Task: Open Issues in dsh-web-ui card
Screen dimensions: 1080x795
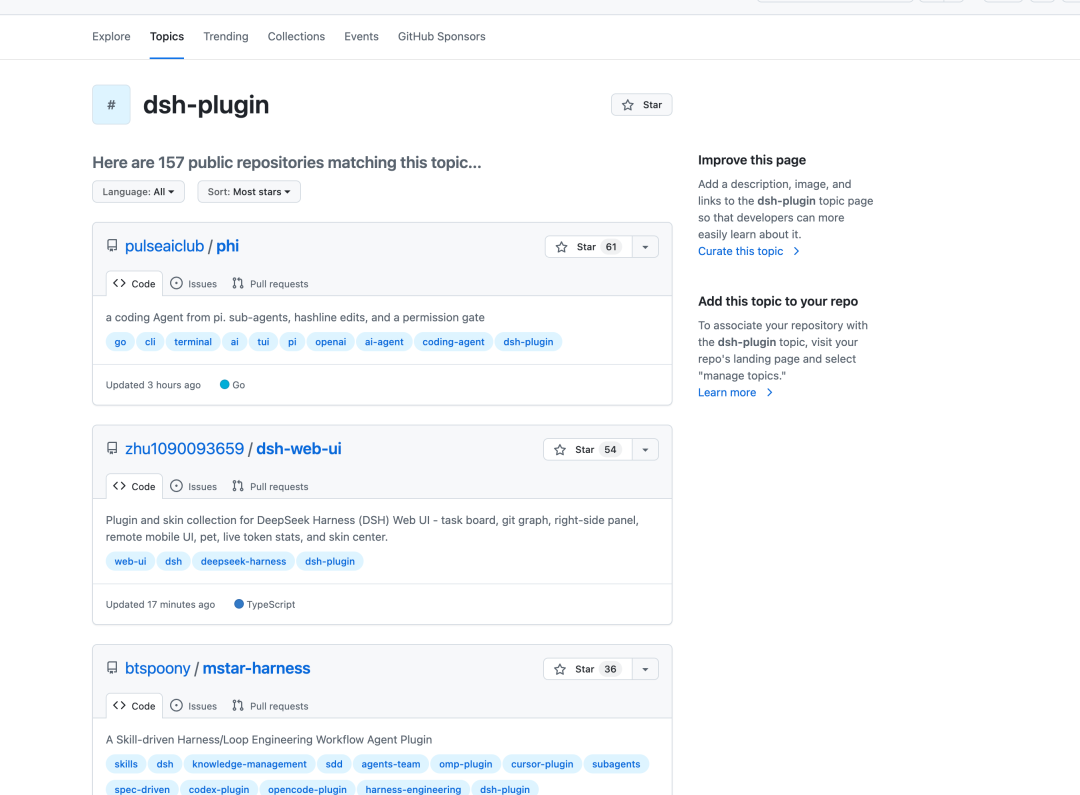Action: [194, 486]
